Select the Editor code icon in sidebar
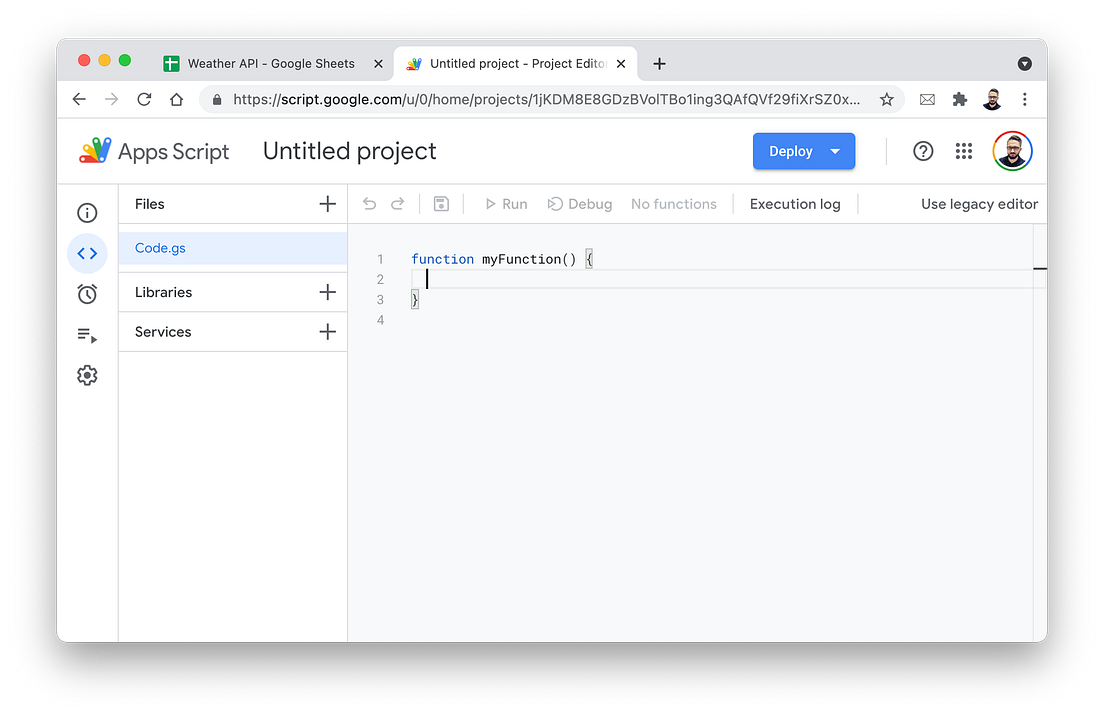This screenshot has width=1104, height=717. coord(87,254)
